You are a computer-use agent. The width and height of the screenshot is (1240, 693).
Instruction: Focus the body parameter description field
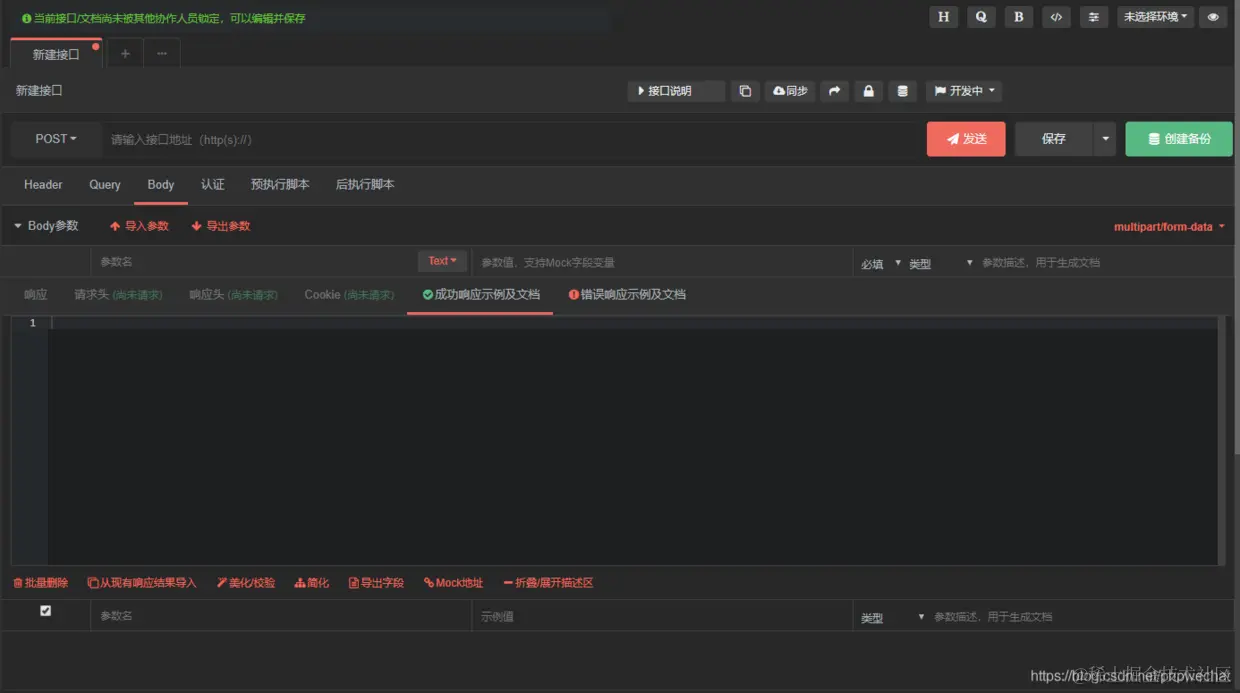pos(1105,262)
